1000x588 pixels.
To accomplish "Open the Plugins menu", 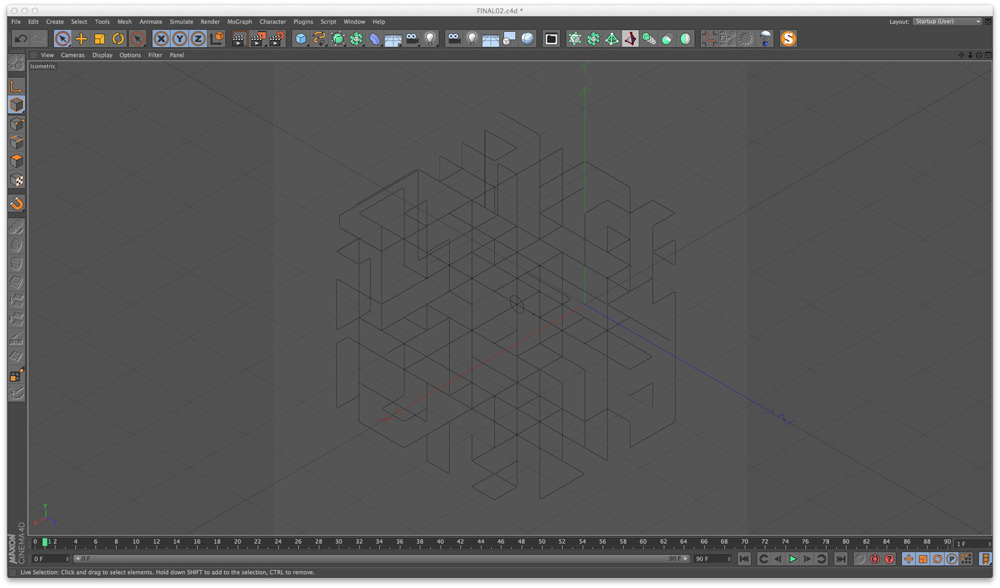I will (x=303, y=22).
